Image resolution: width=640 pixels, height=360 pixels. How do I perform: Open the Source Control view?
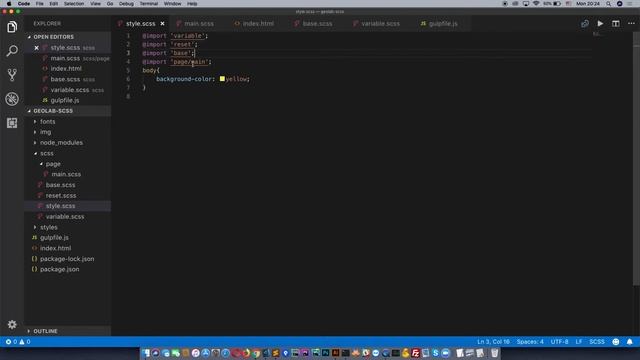click(12, 75)
